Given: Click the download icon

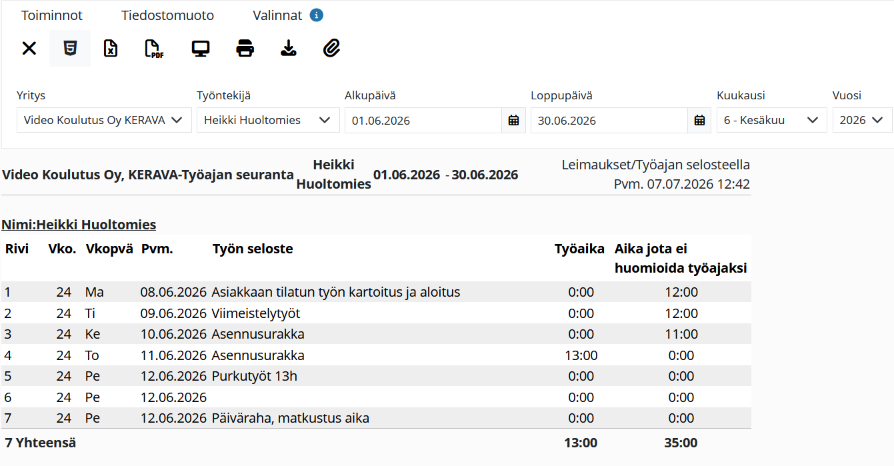Looking at the screenshot, I should (x=288, y=48).
